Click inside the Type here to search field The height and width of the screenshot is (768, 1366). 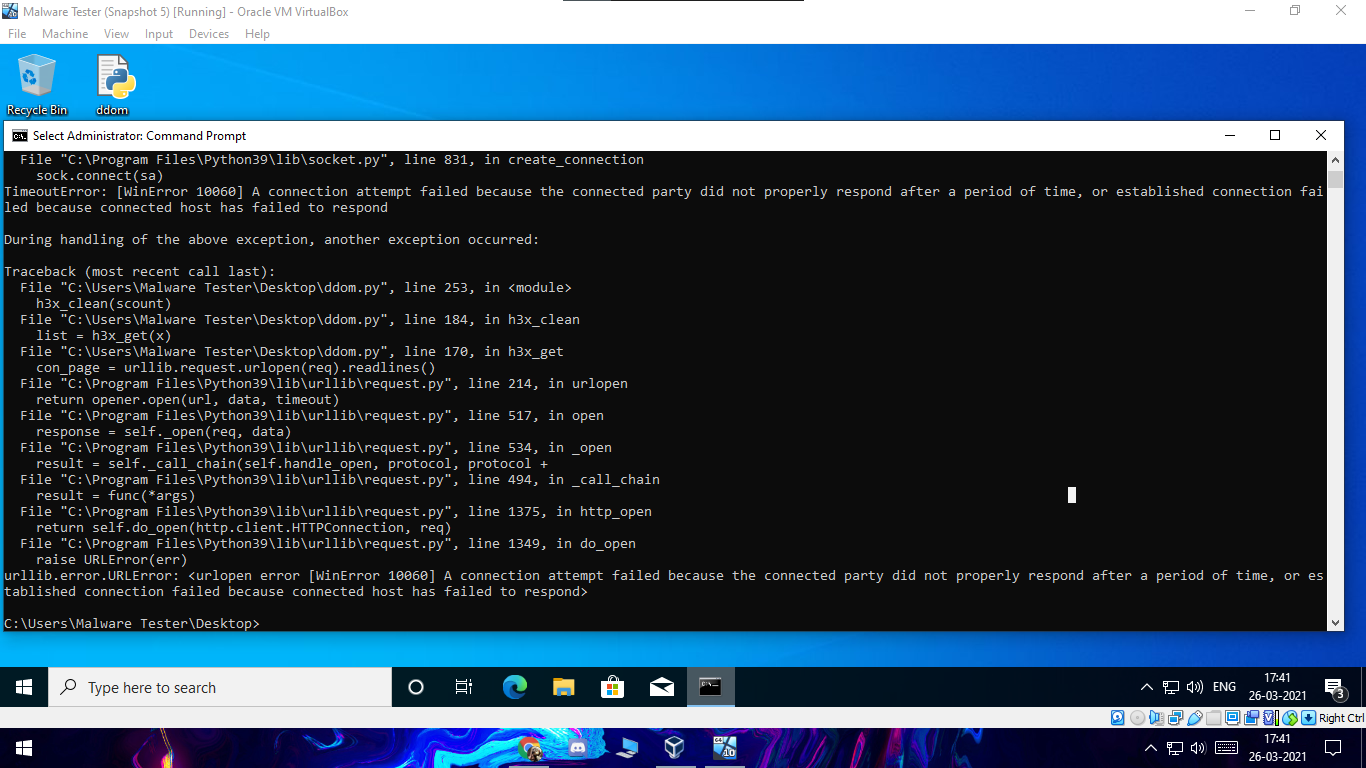[220, 687]
